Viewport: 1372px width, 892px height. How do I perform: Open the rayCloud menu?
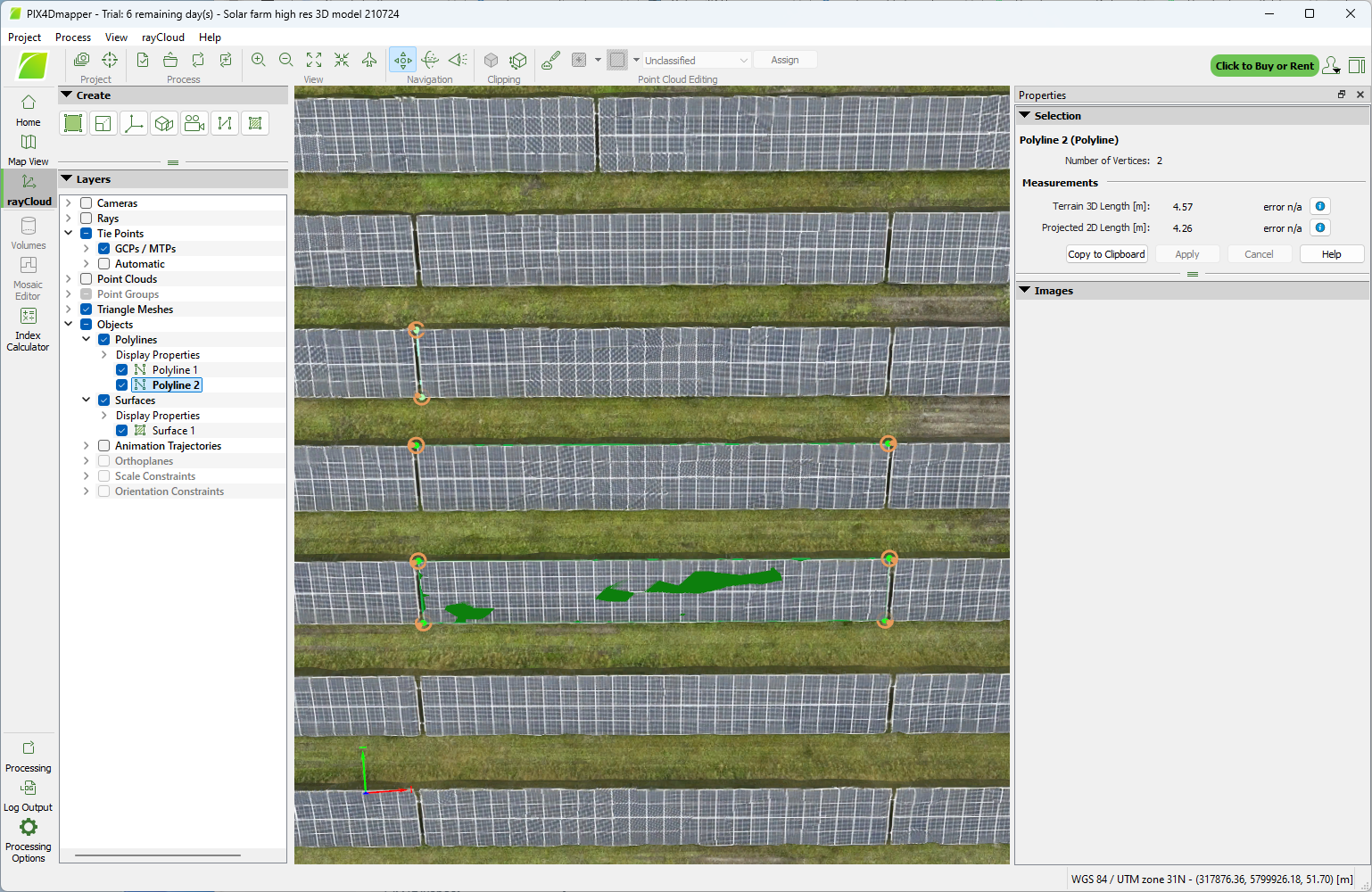tap(162, 37)
